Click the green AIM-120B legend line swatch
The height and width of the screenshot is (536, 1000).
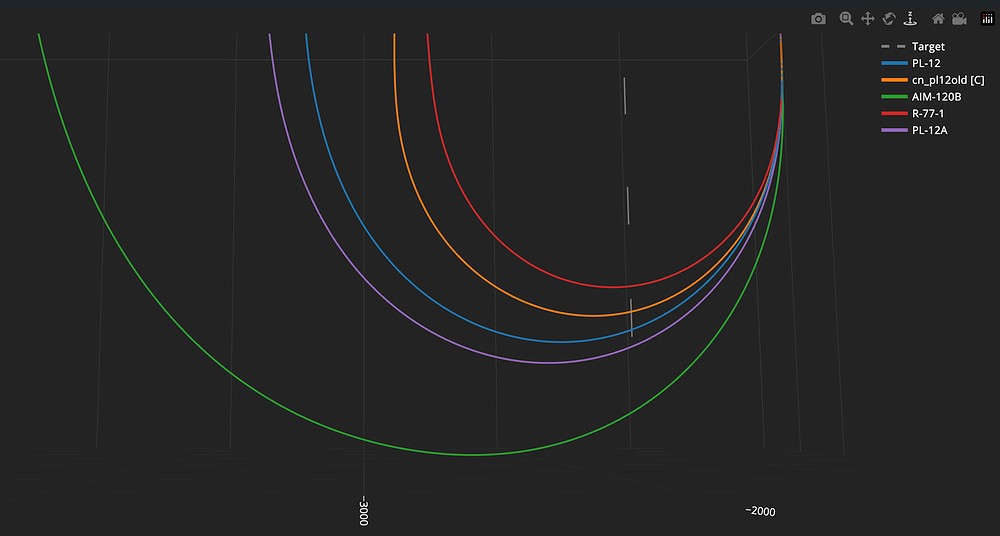pyautogui.click(x=893, y=97)
